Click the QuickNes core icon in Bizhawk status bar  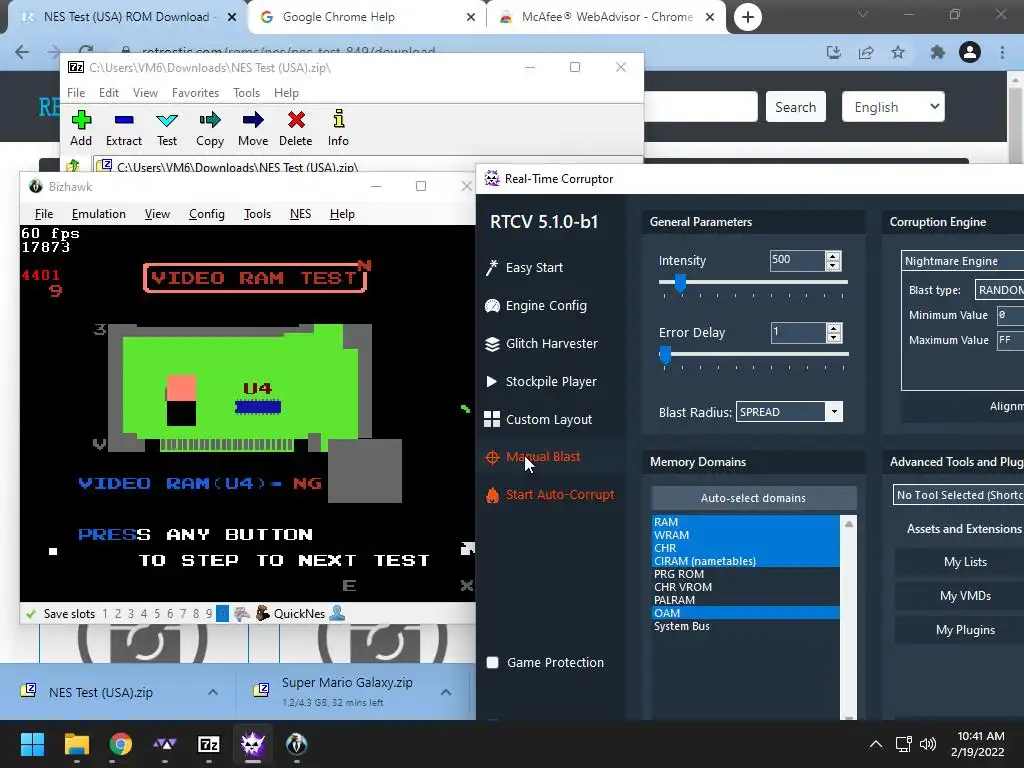(x=263, y=613)
